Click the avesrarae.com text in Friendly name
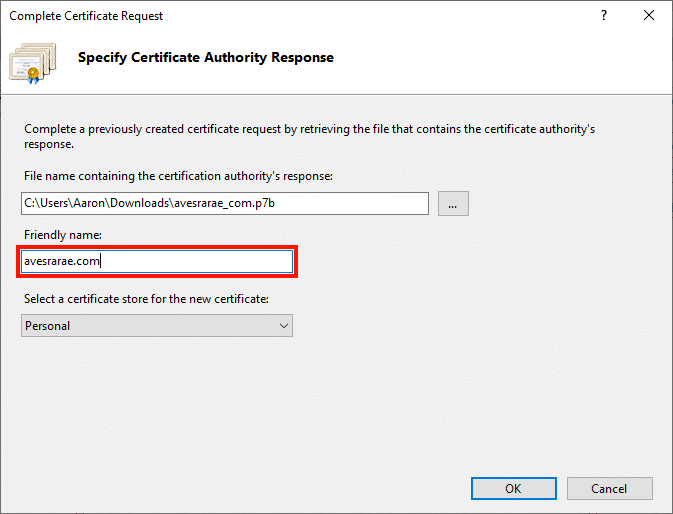The height and width of the screenshot is (514, 673). coord(63,262)
